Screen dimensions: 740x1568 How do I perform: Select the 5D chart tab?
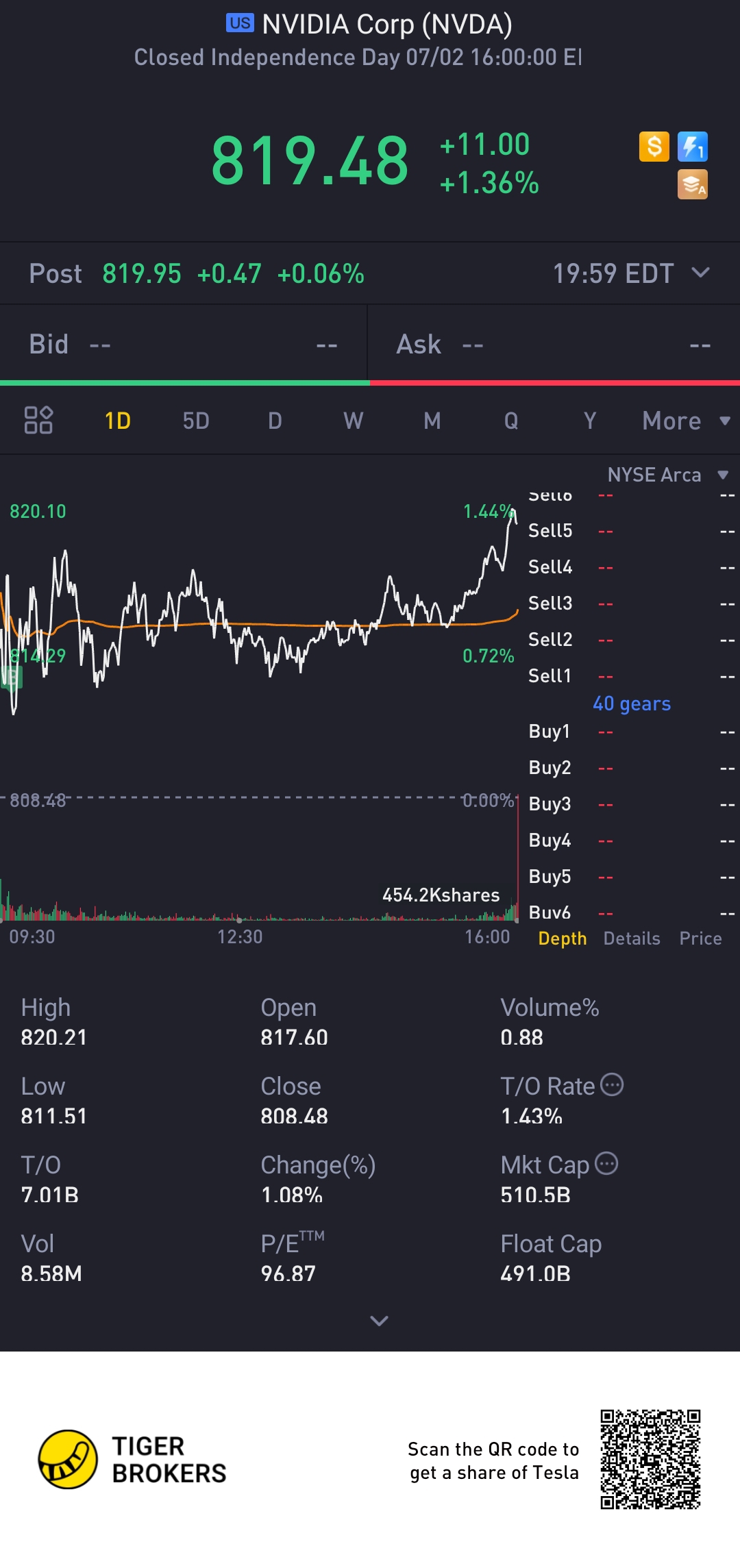(196, 421)
